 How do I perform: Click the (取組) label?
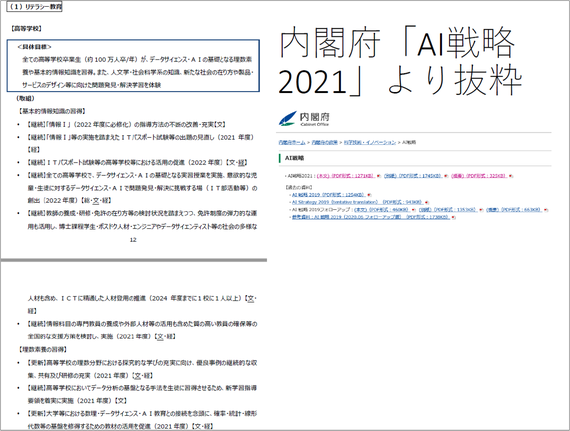tap(25, 98)
